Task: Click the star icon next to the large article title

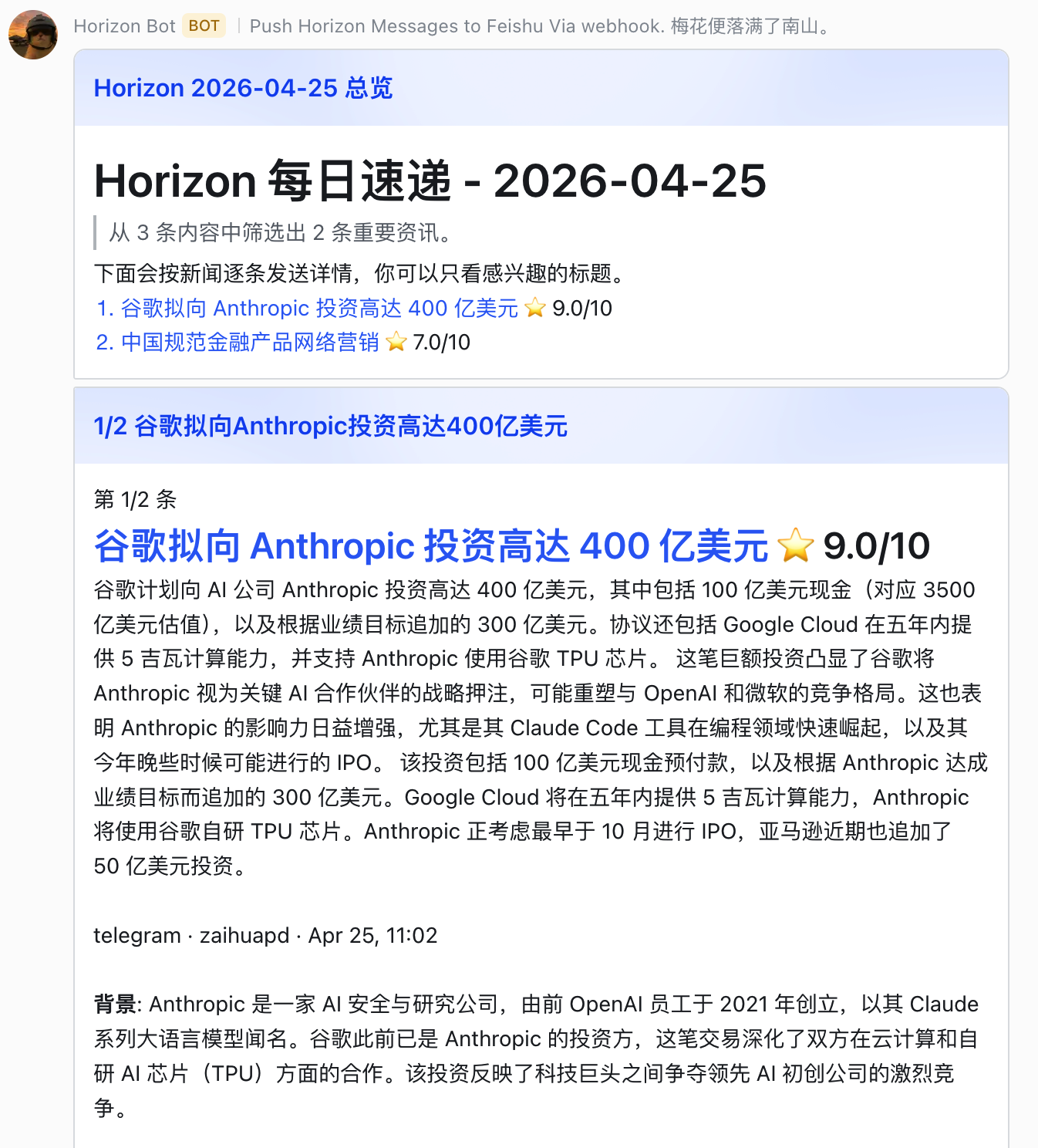Action: pos(796,546)
